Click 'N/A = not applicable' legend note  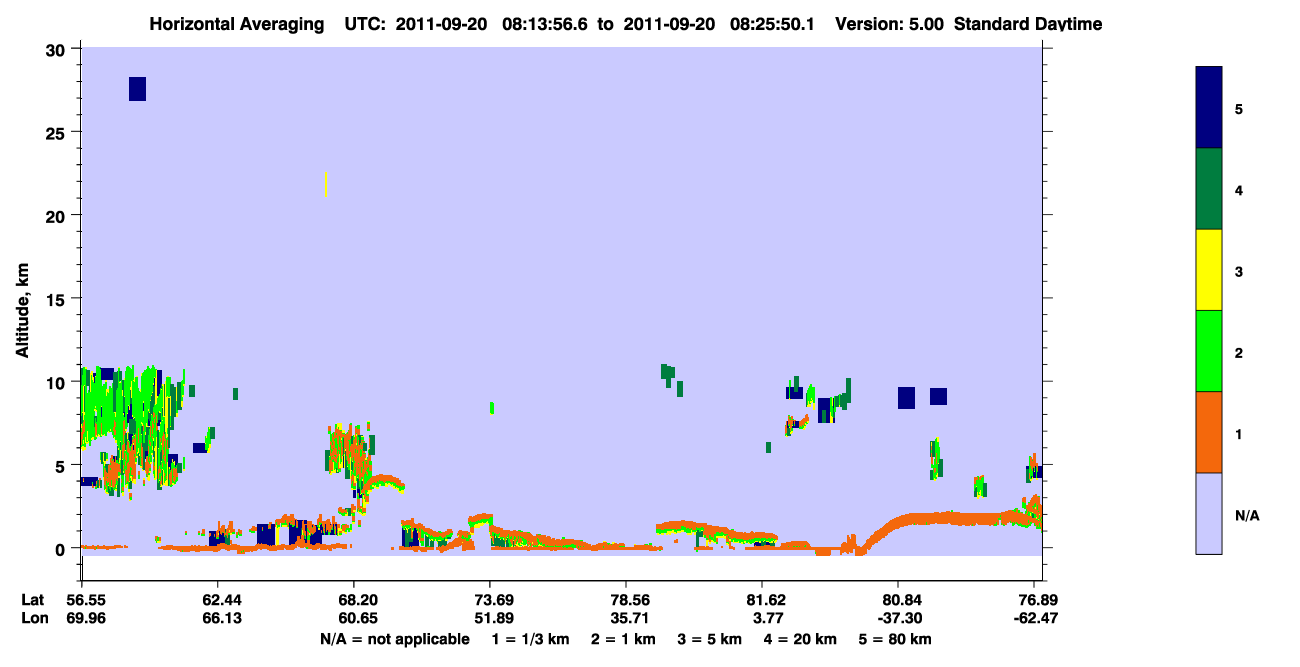click(x=395, y=639)
